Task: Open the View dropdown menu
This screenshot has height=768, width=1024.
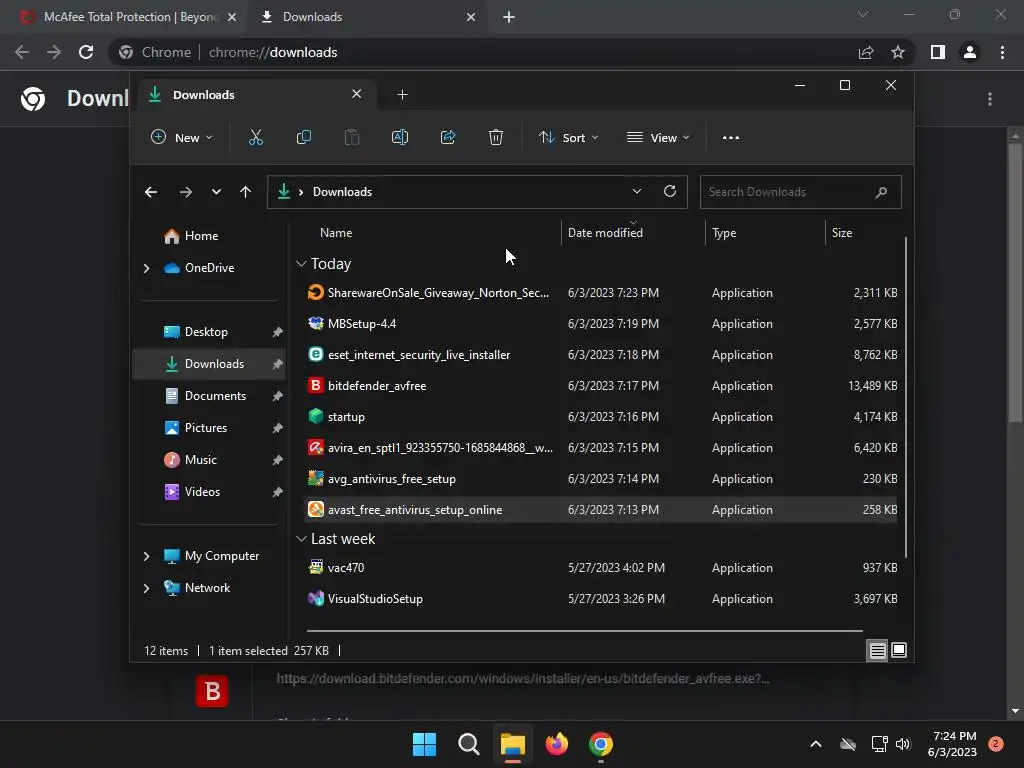Action: 658,137
